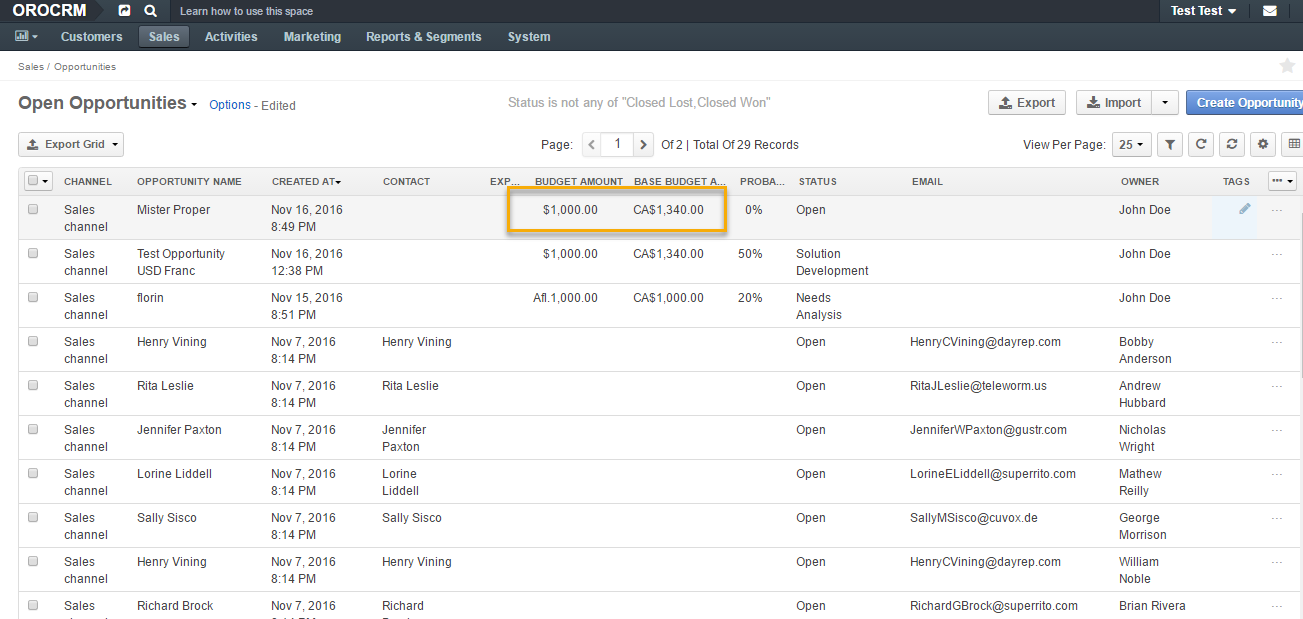Open the shortcuts icon in the header

[x=124, y=11]
